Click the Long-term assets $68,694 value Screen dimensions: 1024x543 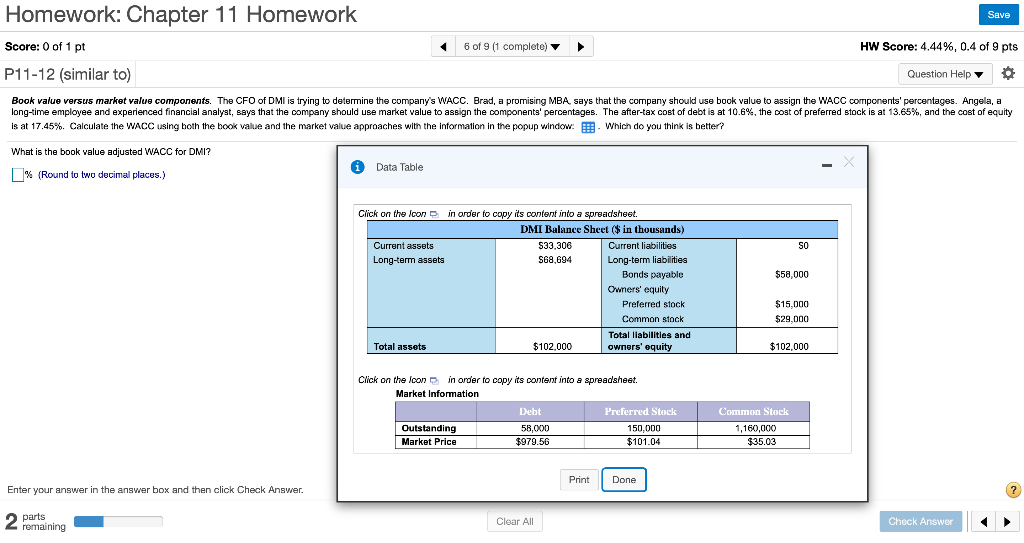(554, 260)
